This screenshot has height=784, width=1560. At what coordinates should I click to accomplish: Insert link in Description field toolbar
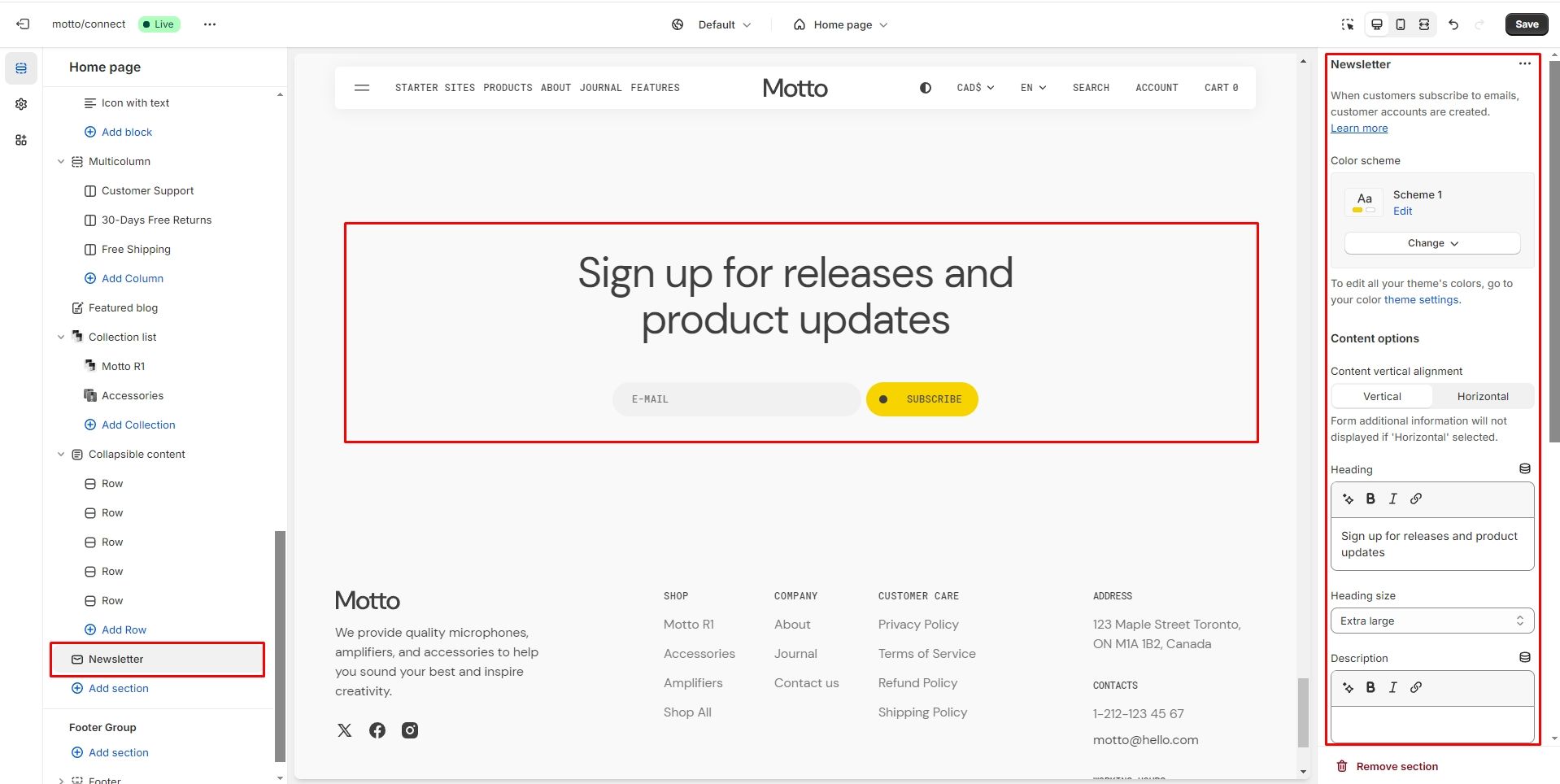pyautogui.click(x=1416, y=687)
